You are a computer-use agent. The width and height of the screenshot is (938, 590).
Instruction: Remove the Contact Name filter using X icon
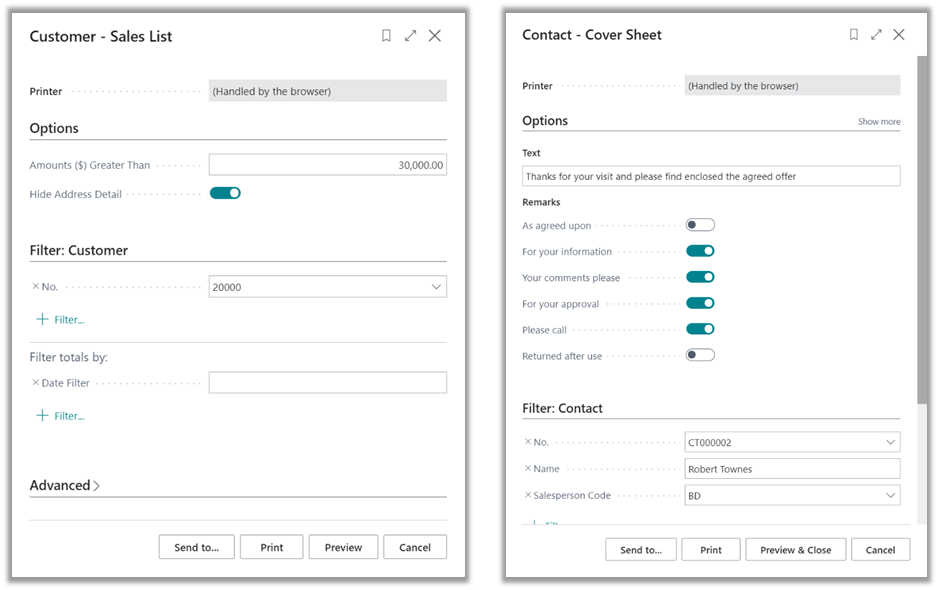[x=528, y=468]
